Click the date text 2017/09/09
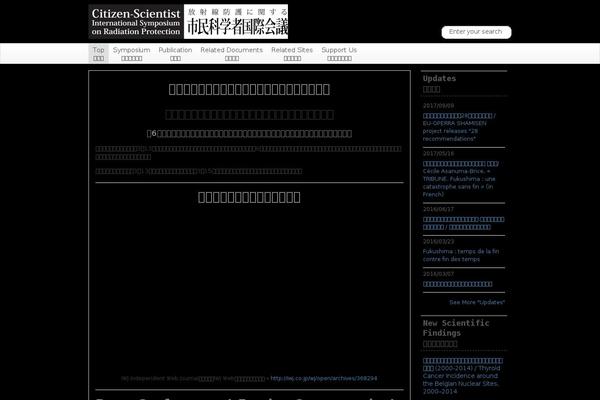Screen dimensions: 600x400 (438, 106)
